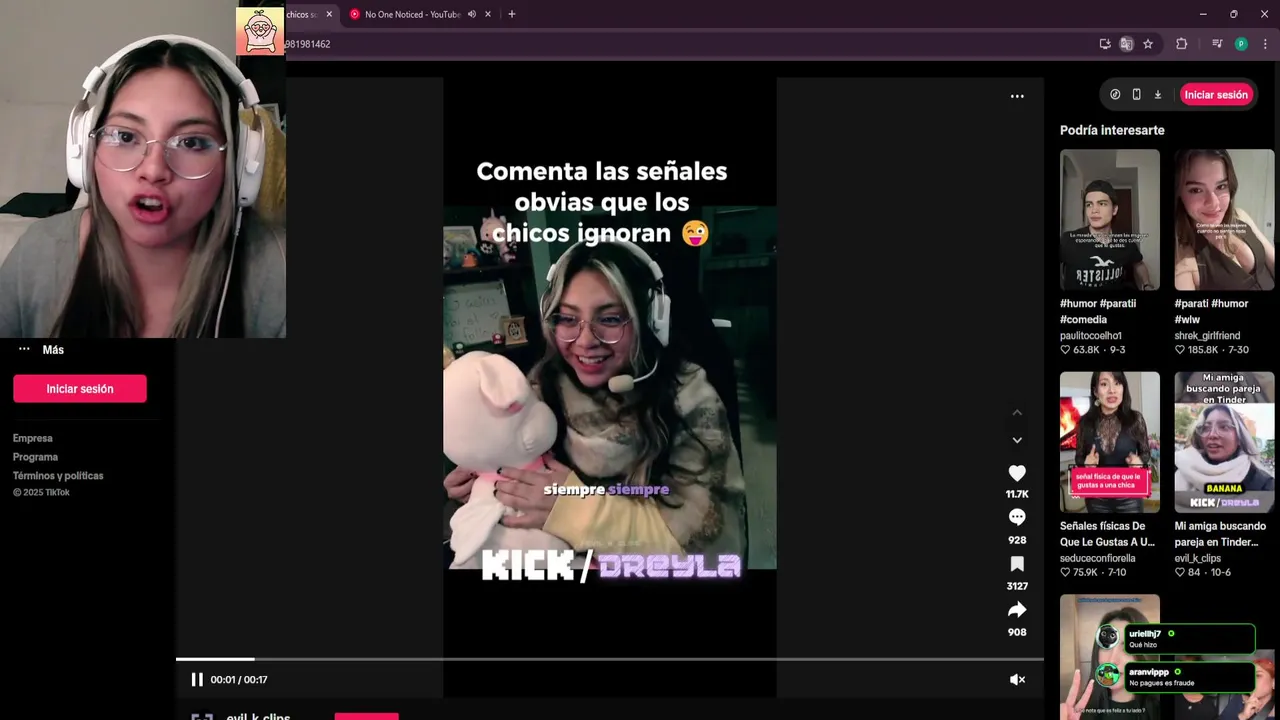Click the translate page icon

(1126, 44)
